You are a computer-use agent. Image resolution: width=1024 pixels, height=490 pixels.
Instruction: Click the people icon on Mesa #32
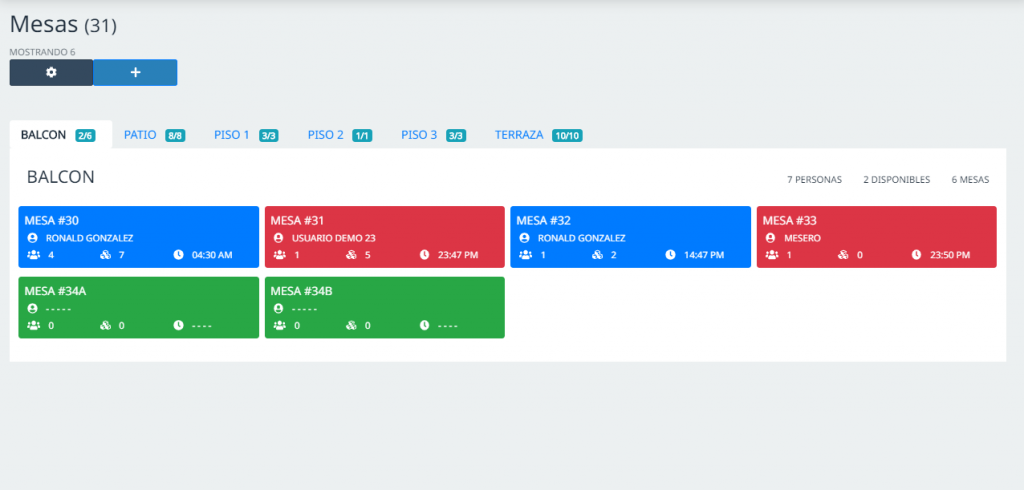point(525,255)
